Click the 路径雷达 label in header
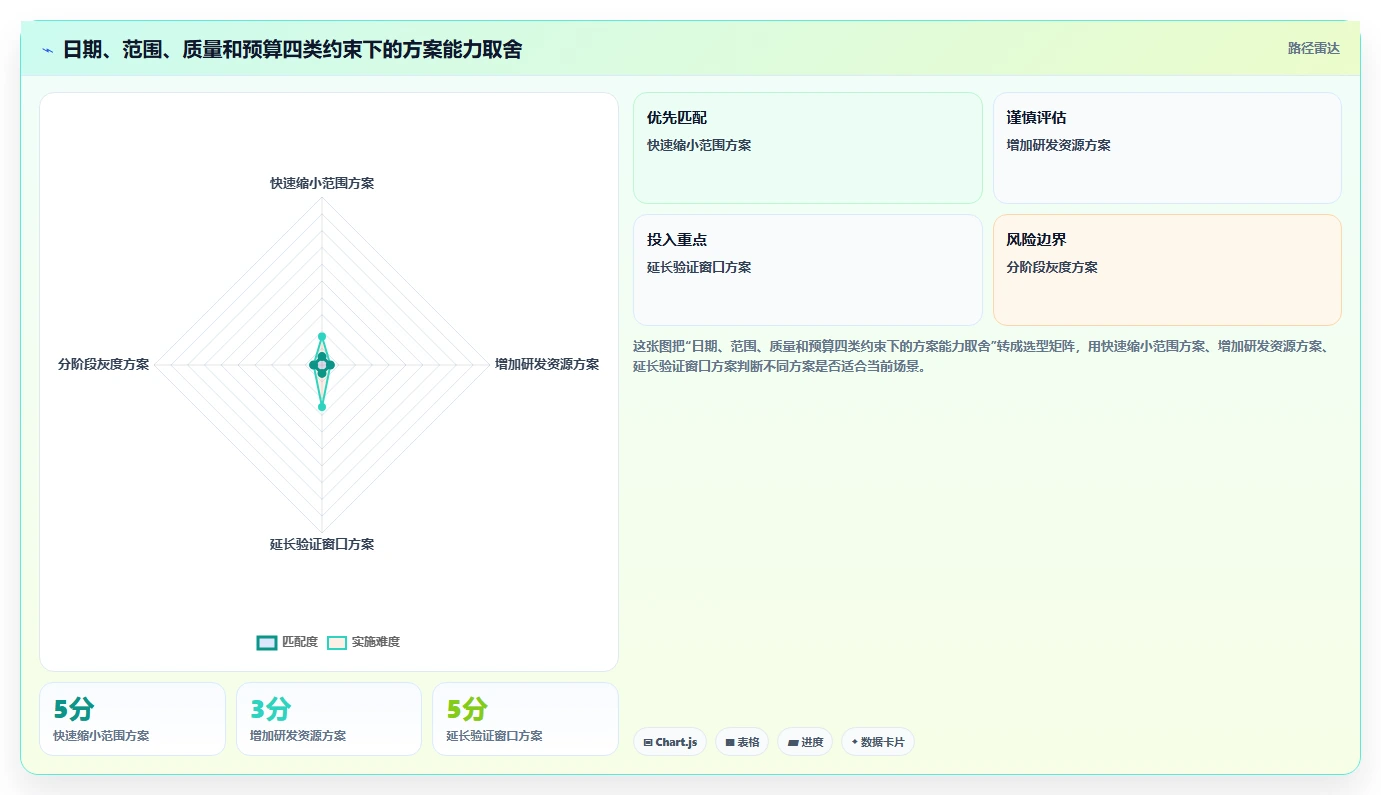Image resolution: width=1381 pixels, height=795 pixels. (1313, 48)
